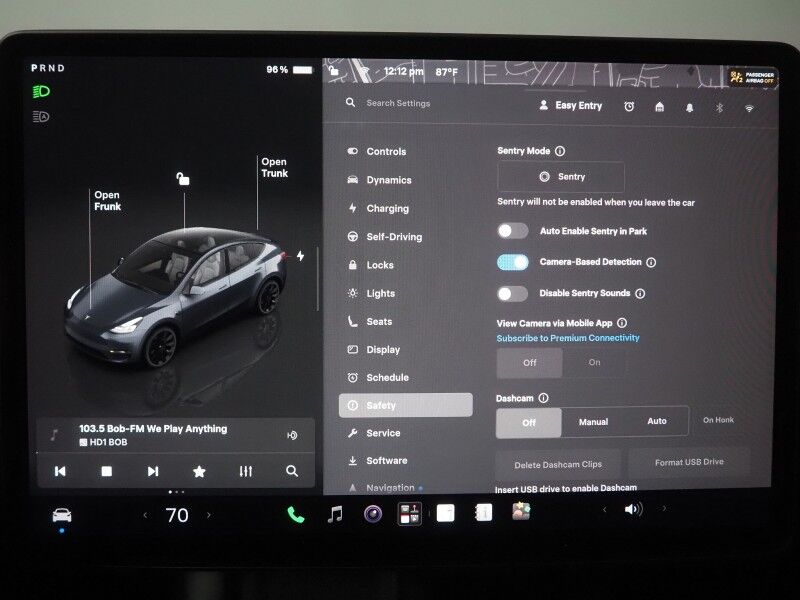The width and height of the screenshot is (800, 600).
Task: Open the info manual app icon
Action: click(483, 512)
